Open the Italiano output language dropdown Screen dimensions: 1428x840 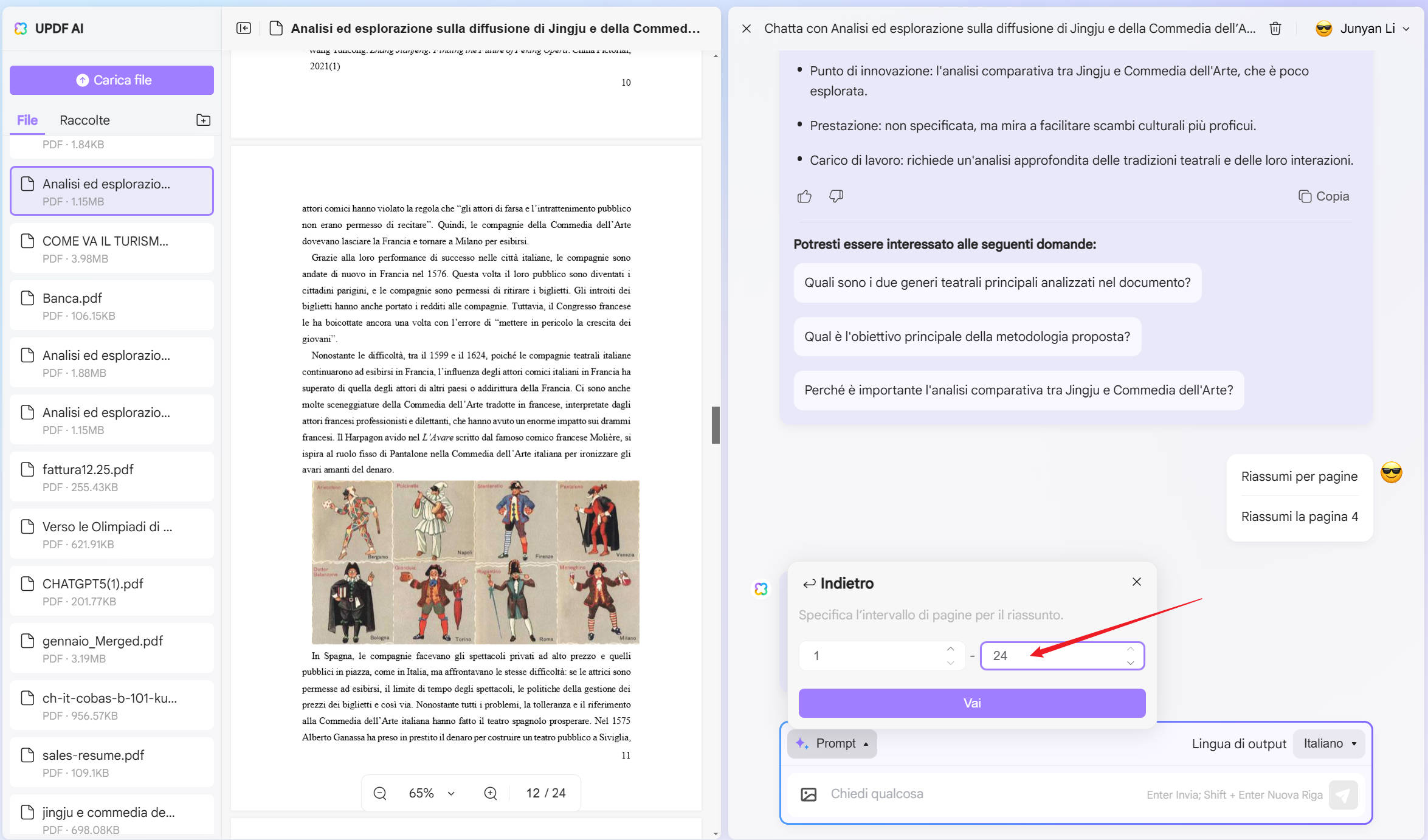pyautogui.click(x=1329, y=743)
